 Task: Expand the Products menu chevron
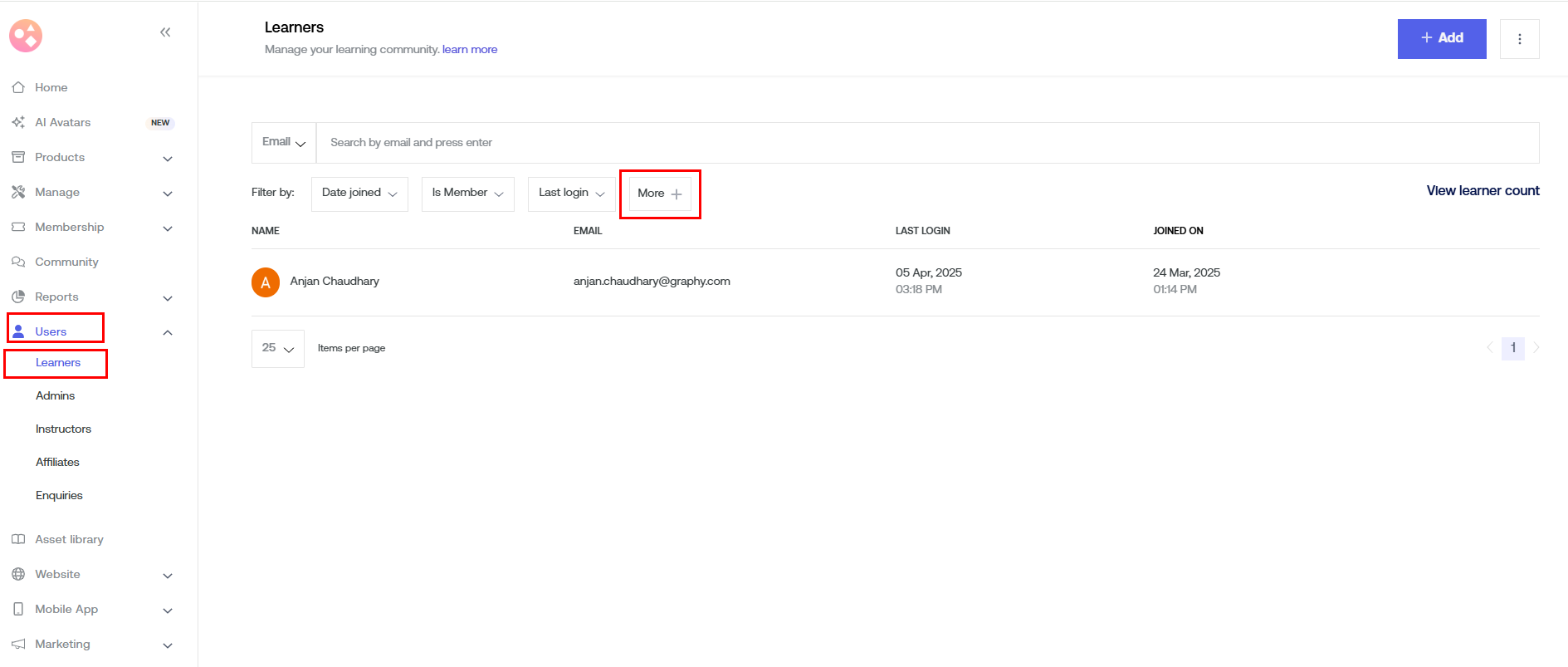[168, 158]
